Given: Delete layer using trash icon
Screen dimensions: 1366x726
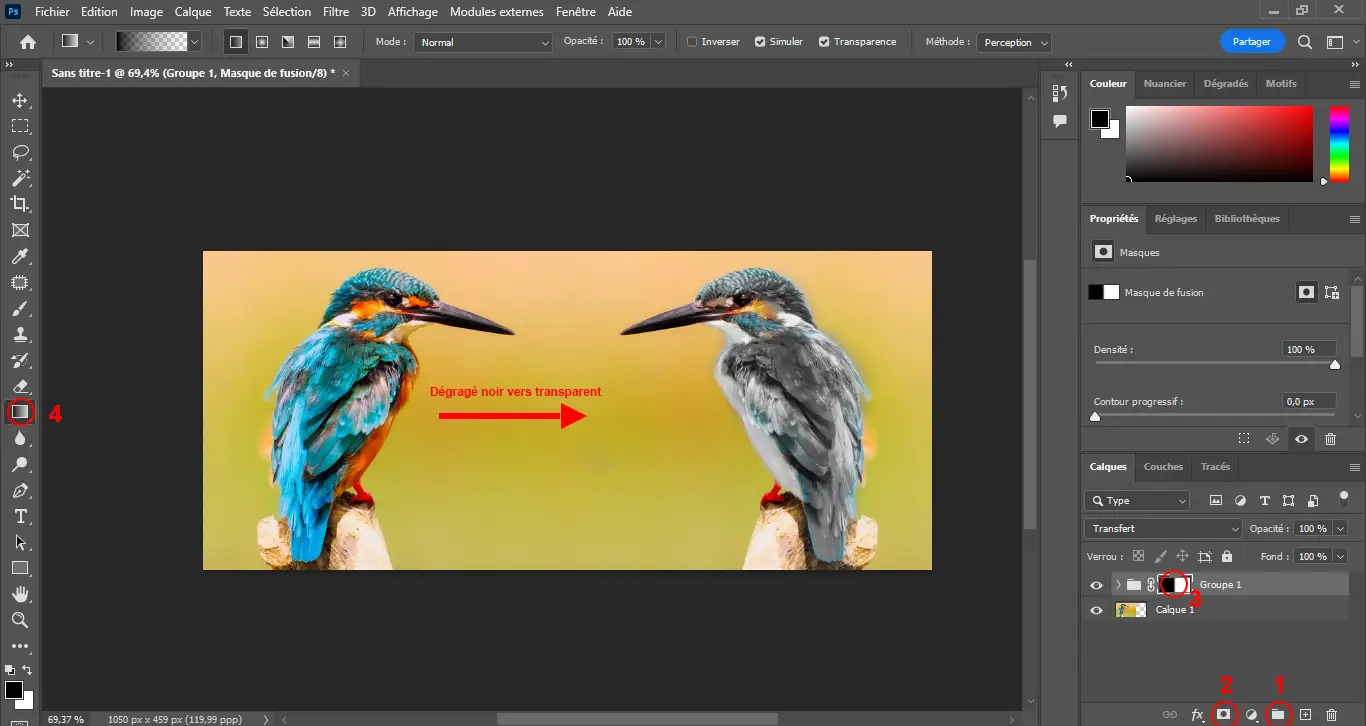Looking at the screenshot, I should pos(1331,715).
